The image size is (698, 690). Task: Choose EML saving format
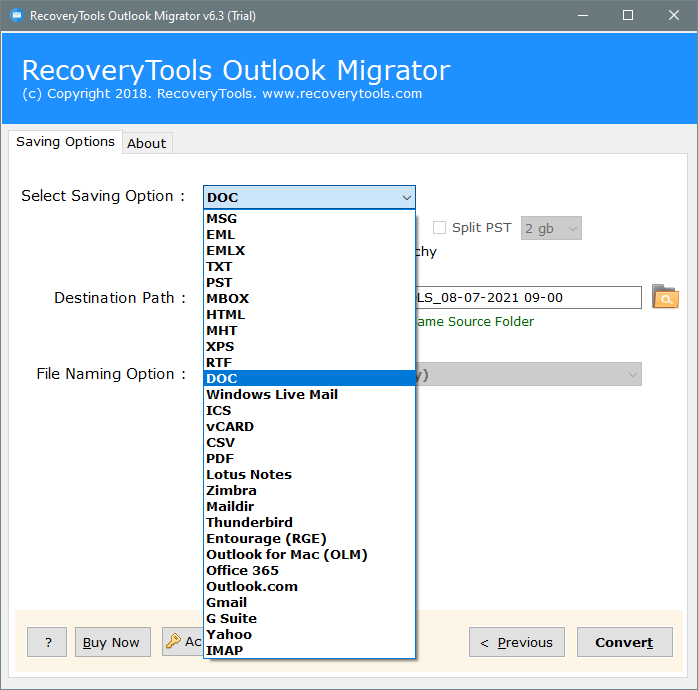309,235
